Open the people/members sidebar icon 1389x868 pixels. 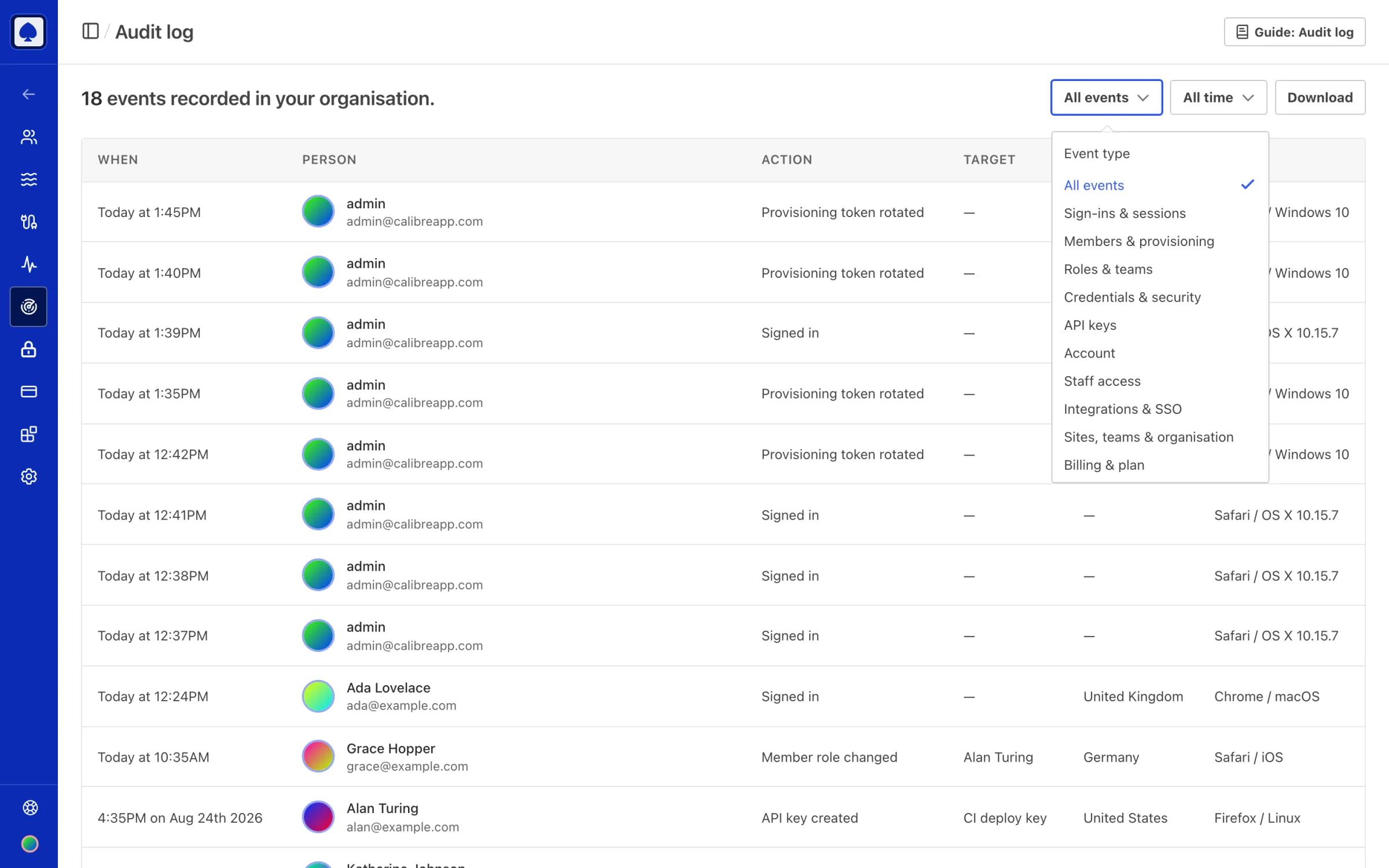[28, 137]
